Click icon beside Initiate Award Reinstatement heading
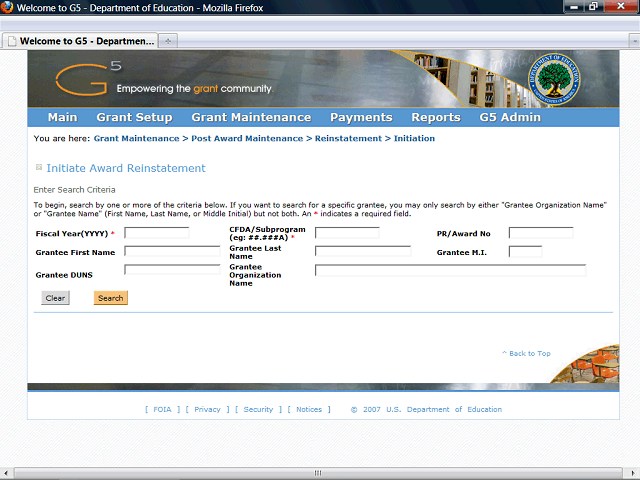 point(39,167)
